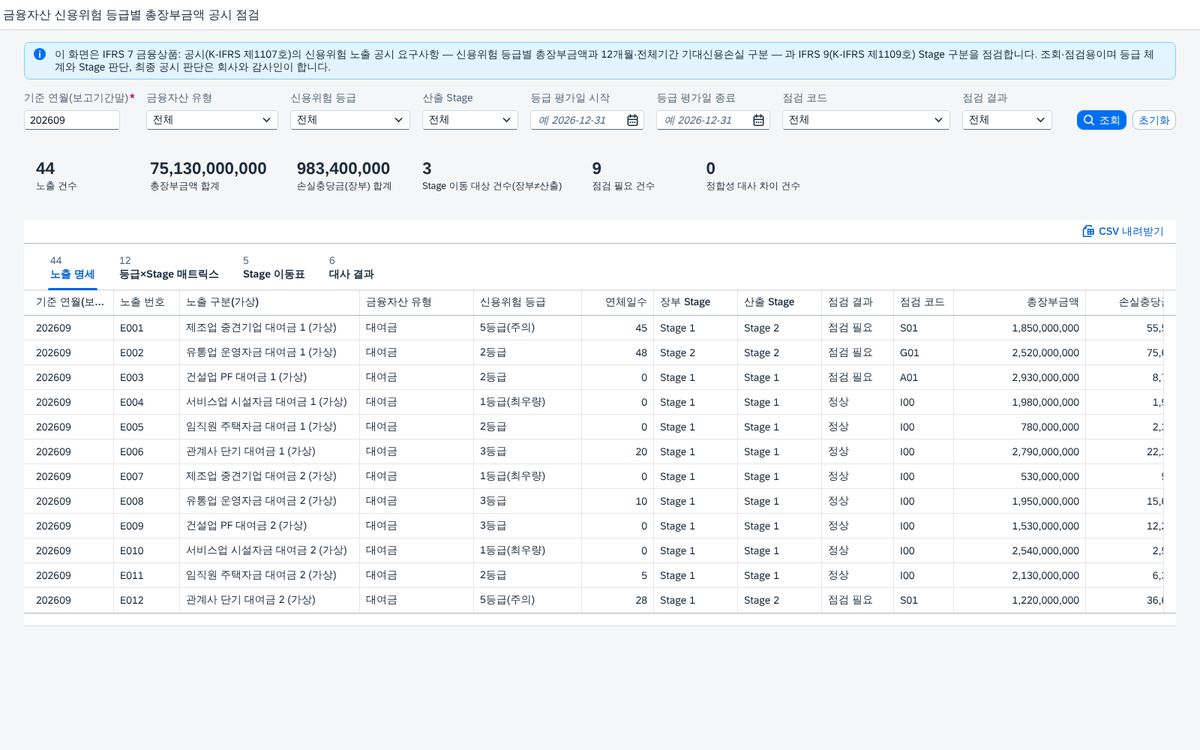Open the 산출 Stage dropdown
Viewport: 1200px width, 750px height.
click(470, 120)
